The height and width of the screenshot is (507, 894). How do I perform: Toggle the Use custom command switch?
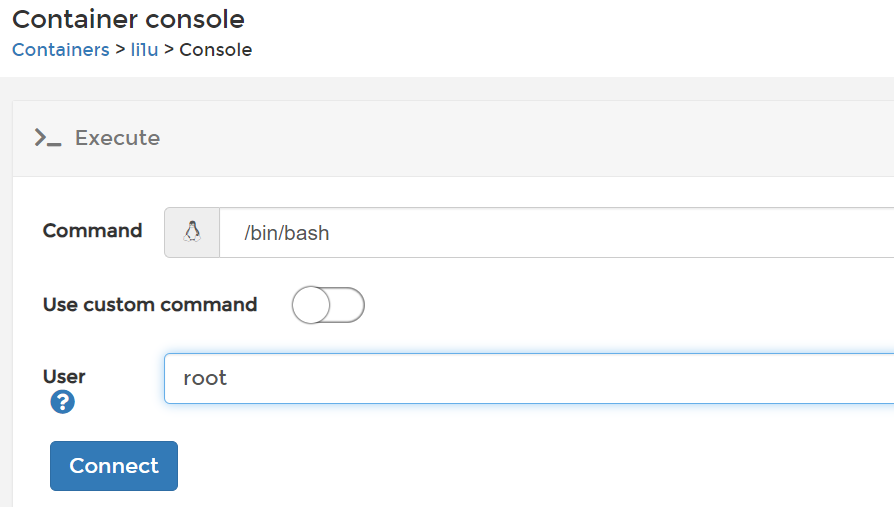click(x=328, y=305)
